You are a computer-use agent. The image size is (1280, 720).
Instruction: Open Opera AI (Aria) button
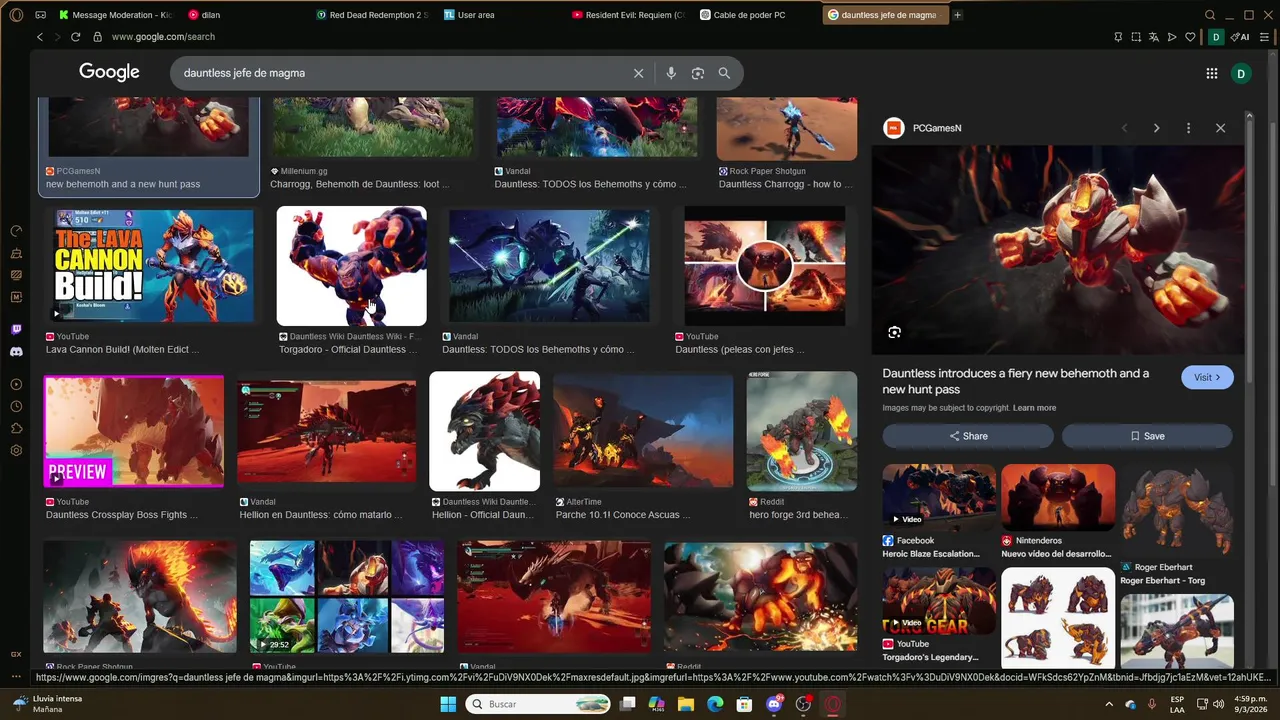[1241, 37]
